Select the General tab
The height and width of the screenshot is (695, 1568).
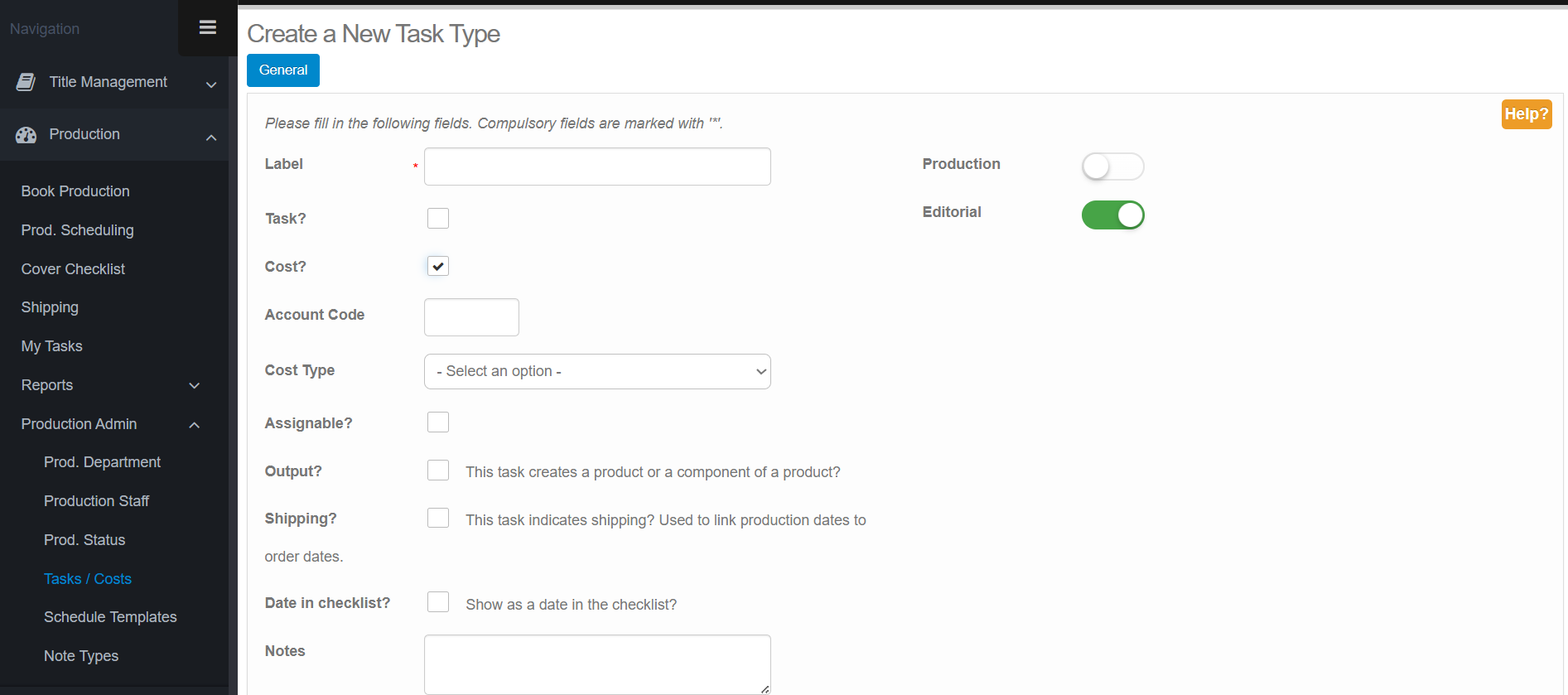coord(283,70)
